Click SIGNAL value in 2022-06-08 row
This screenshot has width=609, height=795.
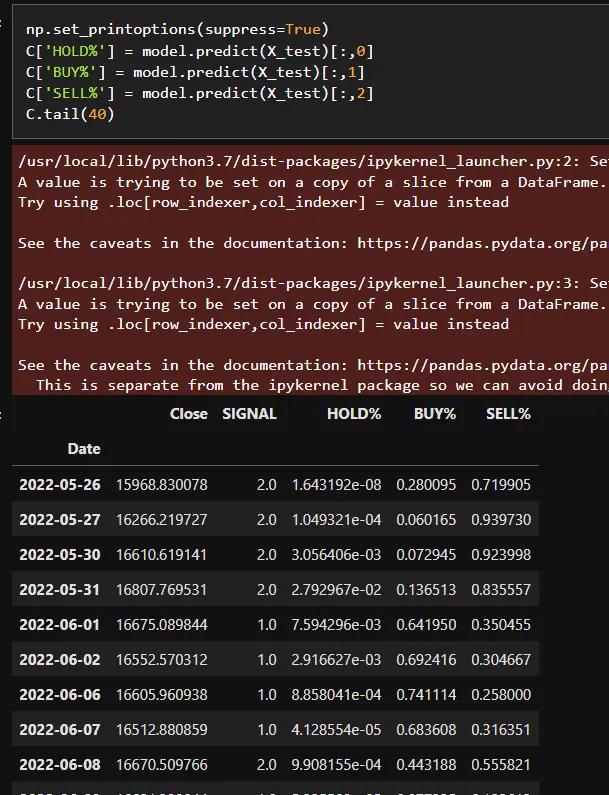coord(267,765)
